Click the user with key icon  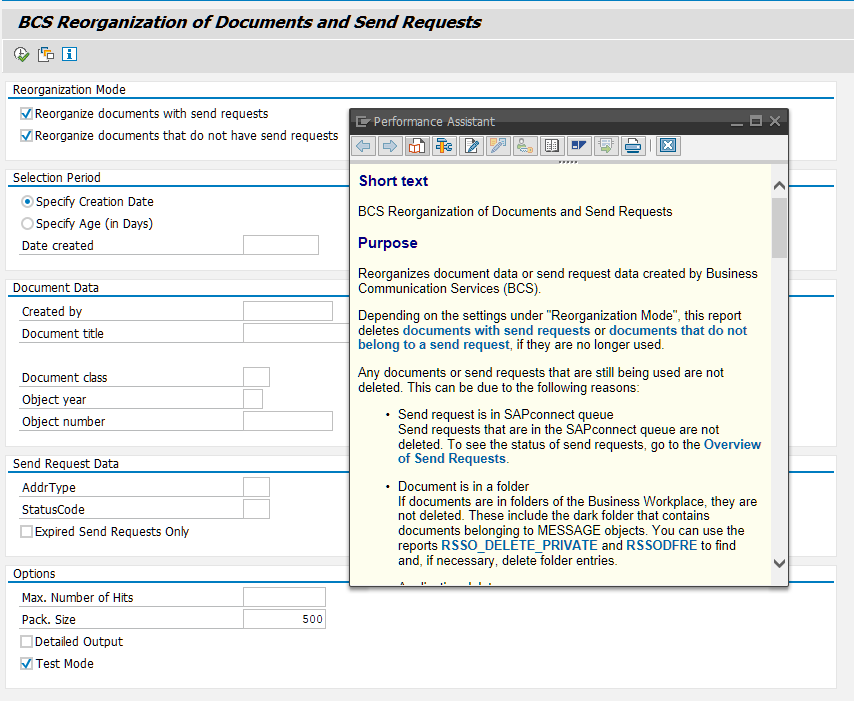point(524,146)
